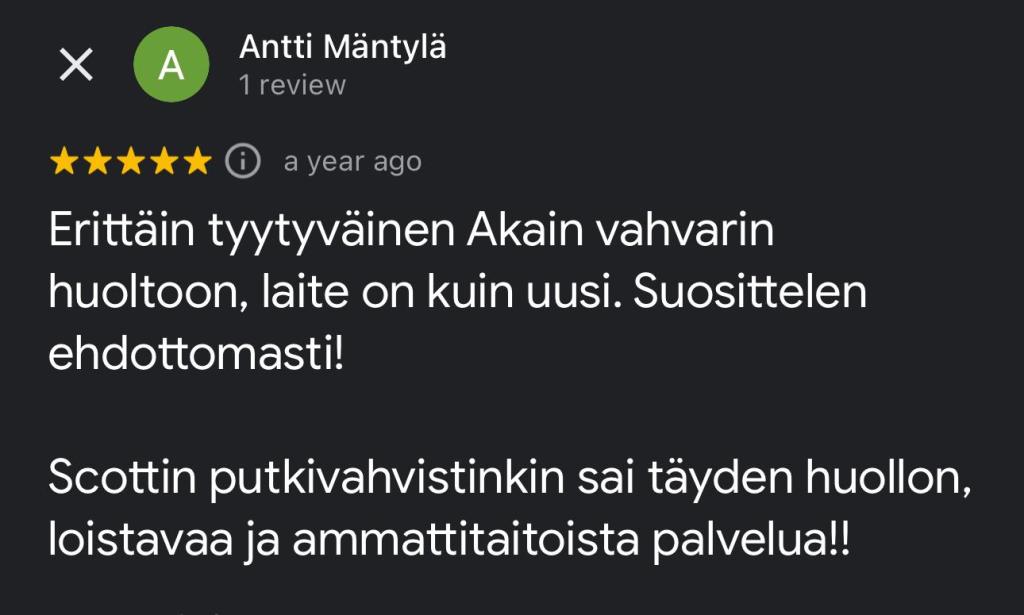Screen dimensions: 1024x615
Task: Click the "a year ago" timestamp
Action: (x=352, y=162)
